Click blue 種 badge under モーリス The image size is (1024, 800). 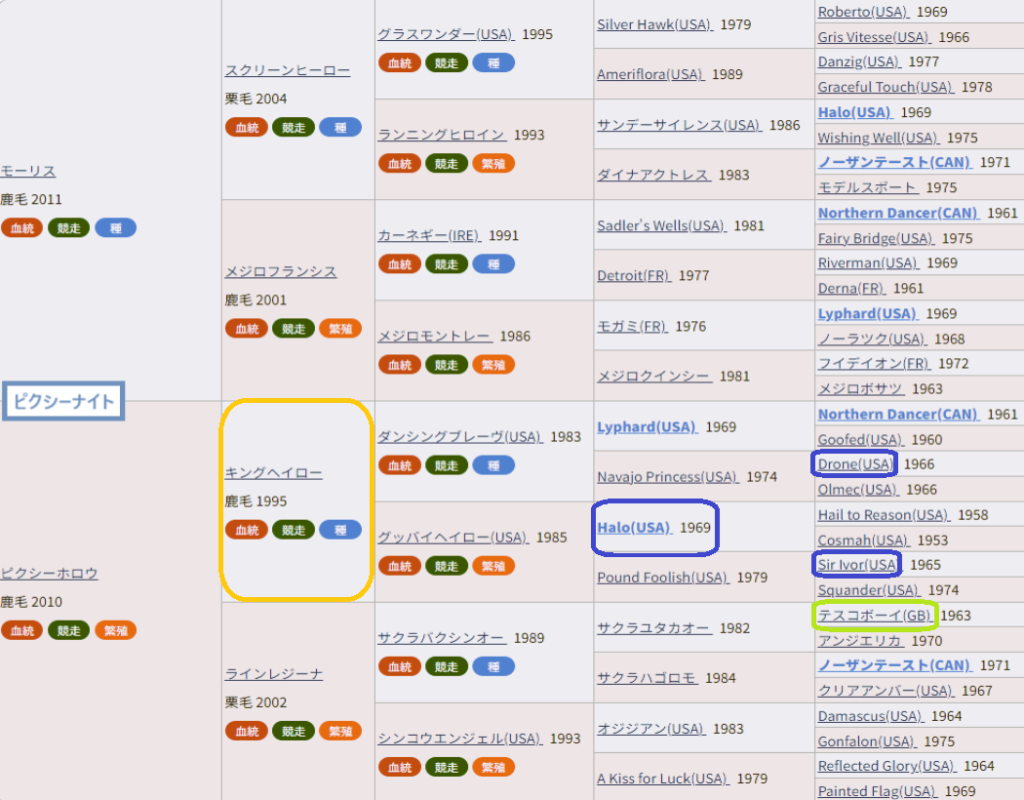116,228
